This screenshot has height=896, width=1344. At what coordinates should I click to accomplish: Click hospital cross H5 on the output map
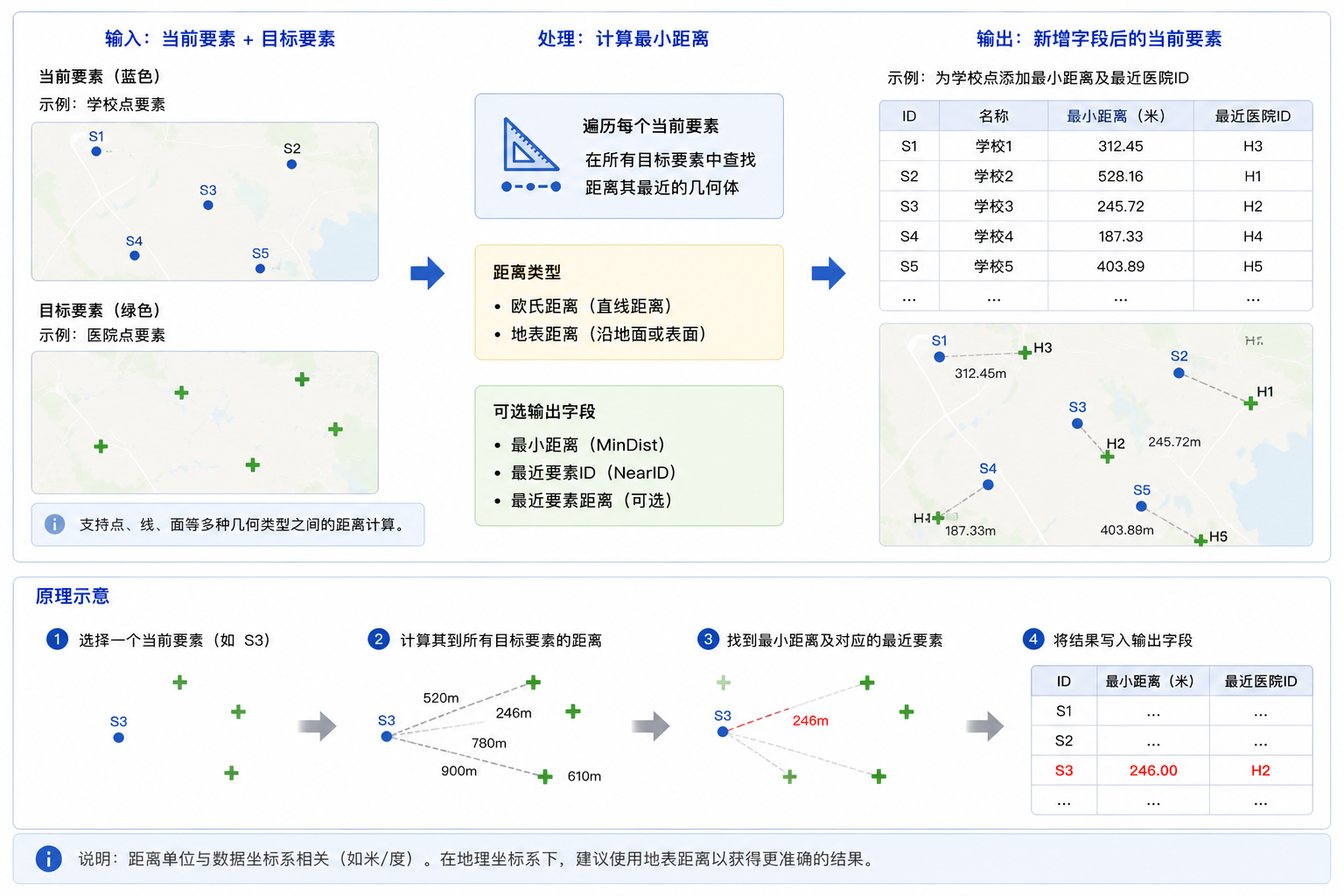pyautogui.click(x=1200, y=540)
